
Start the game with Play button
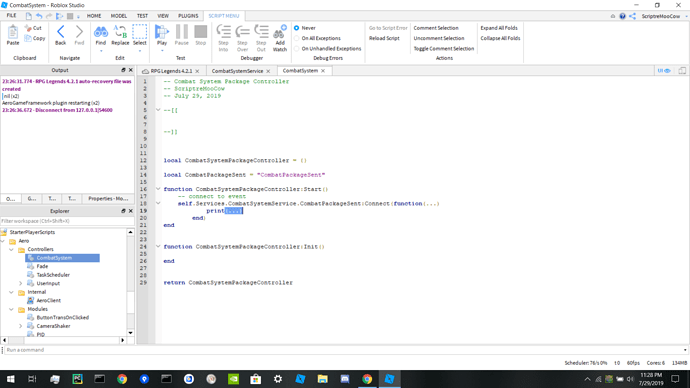[x=162, y=35]
